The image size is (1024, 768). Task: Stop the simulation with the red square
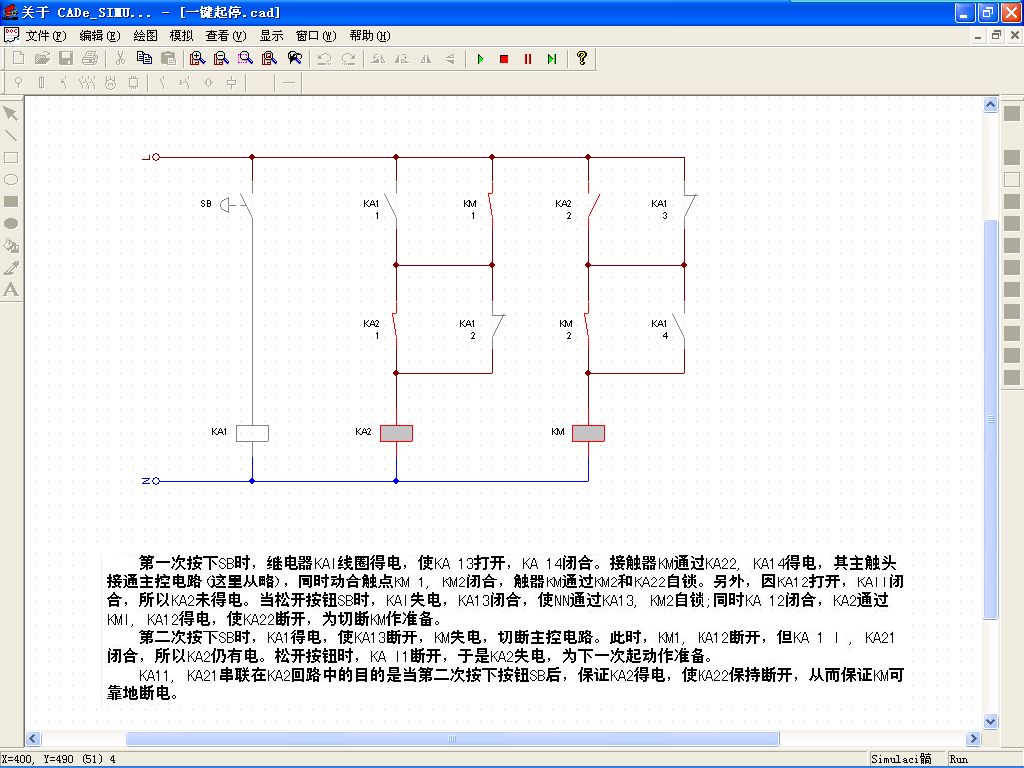tap(504, 59)
